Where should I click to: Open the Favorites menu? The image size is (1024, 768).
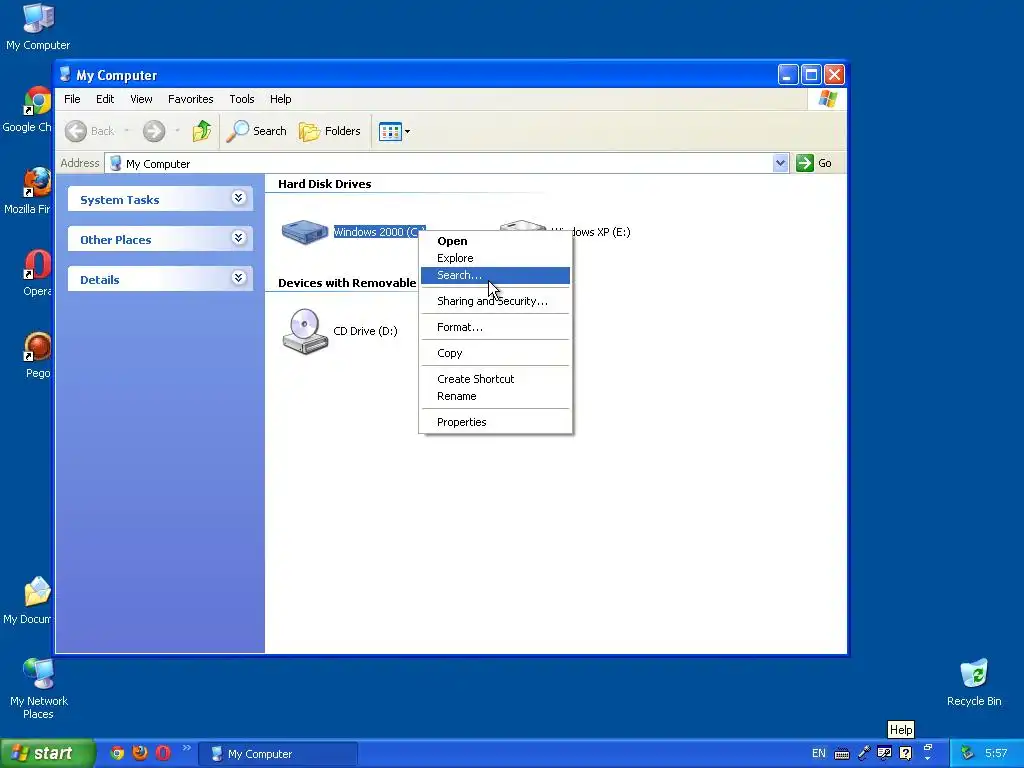coord(191,99)
